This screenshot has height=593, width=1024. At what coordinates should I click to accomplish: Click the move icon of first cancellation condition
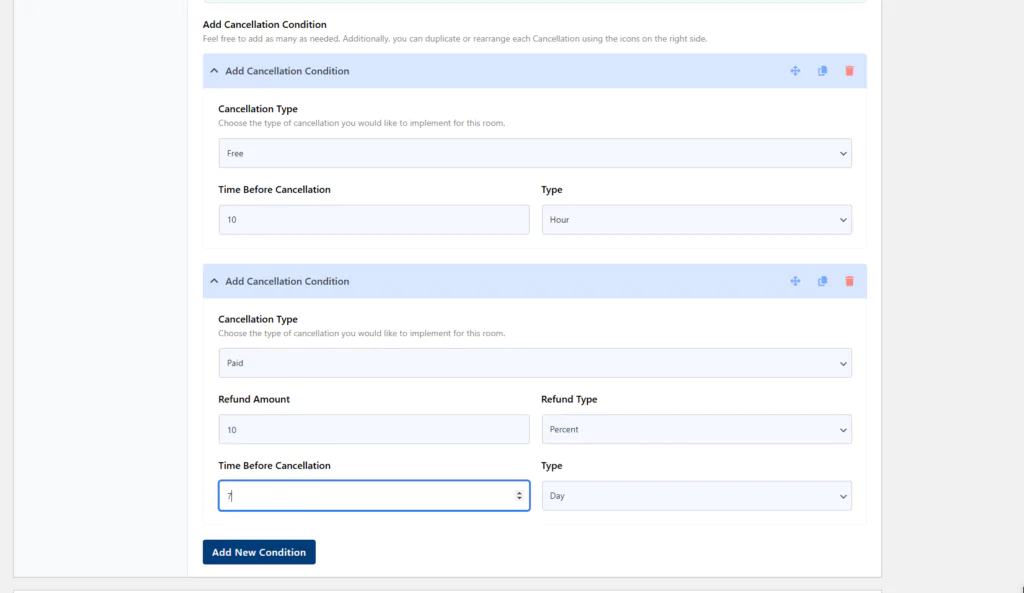(795, 71)
